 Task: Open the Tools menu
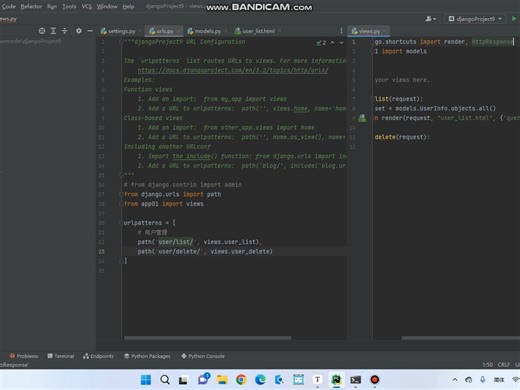tap(69, 6)
